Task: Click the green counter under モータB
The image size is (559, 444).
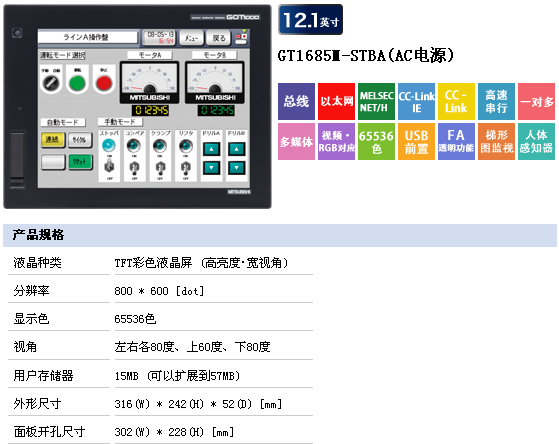Action: 216,111
